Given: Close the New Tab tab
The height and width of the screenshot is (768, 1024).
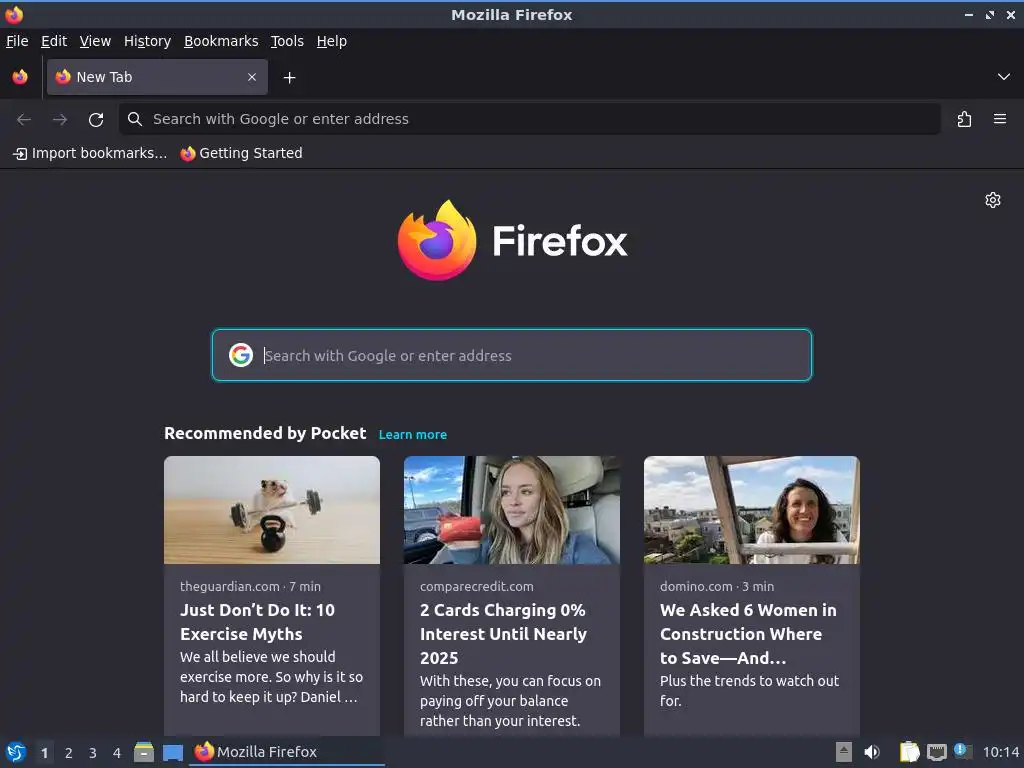Looking at the screenshot, I should [252, 77].
